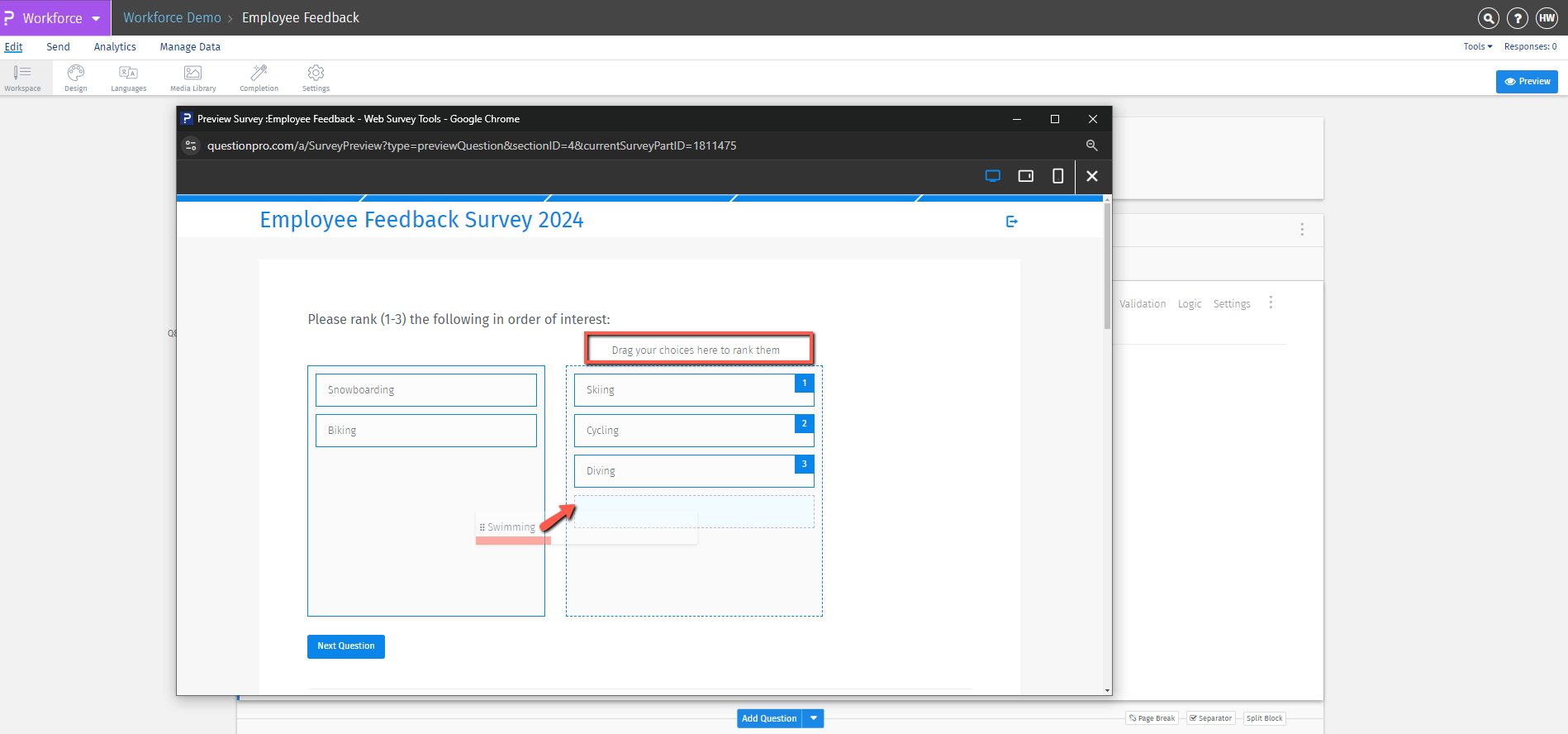The image size is (1568, 734).
Task: Click the rank question prompt text
Action: [459, 319]
